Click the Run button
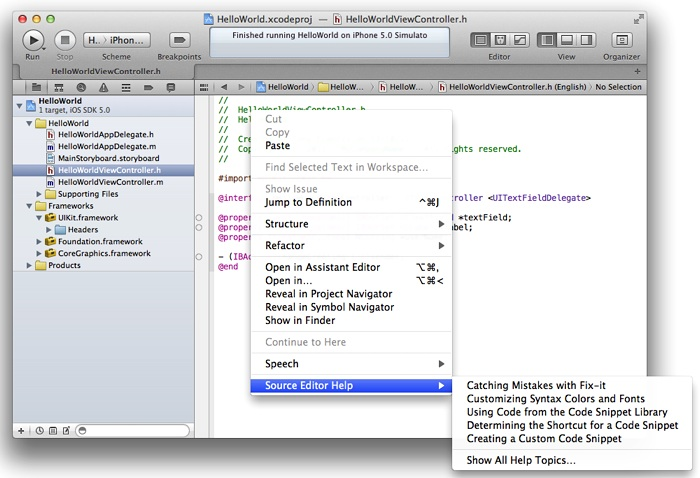700x478 pixels. (33, 40)
